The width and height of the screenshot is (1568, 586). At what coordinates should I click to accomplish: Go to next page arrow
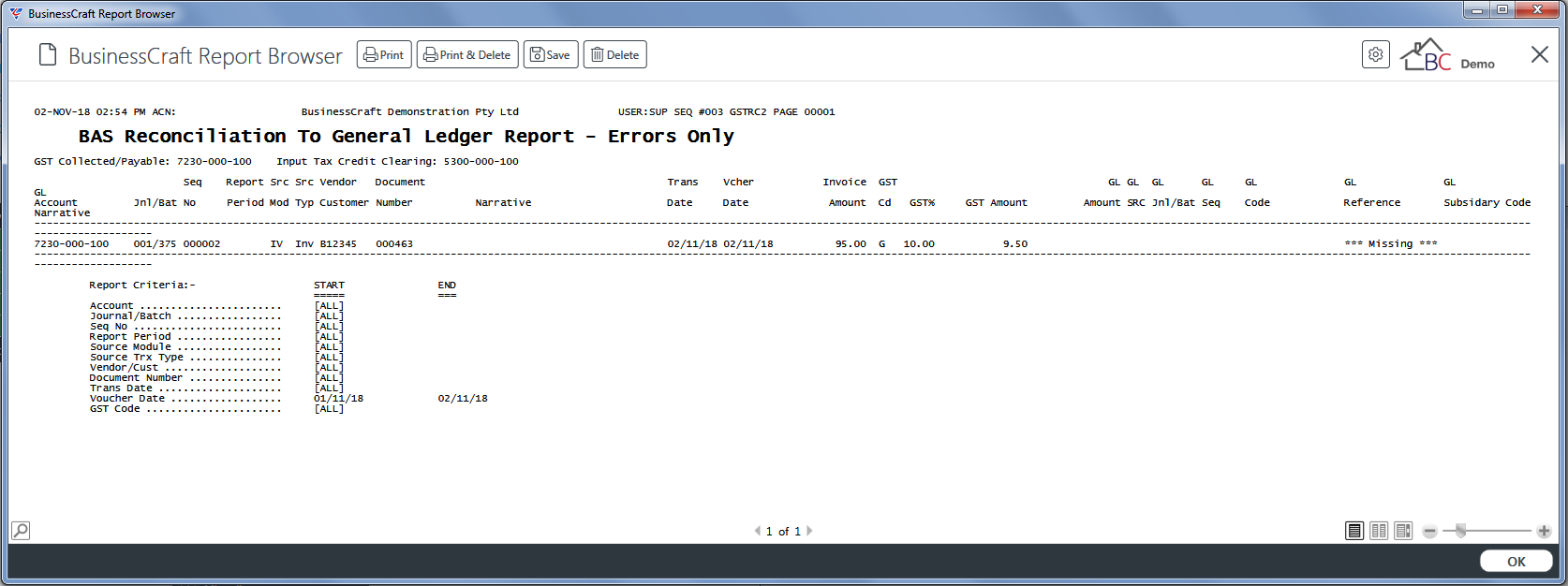(x=809, y=531)
